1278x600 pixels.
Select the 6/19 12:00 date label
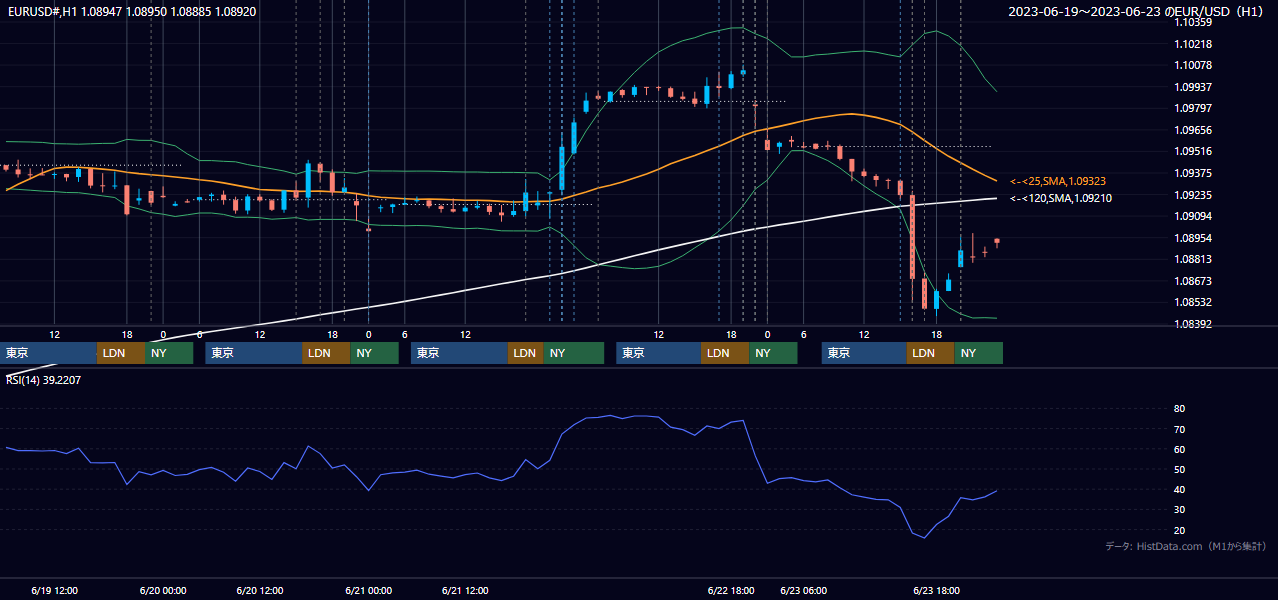pos(54,590)
